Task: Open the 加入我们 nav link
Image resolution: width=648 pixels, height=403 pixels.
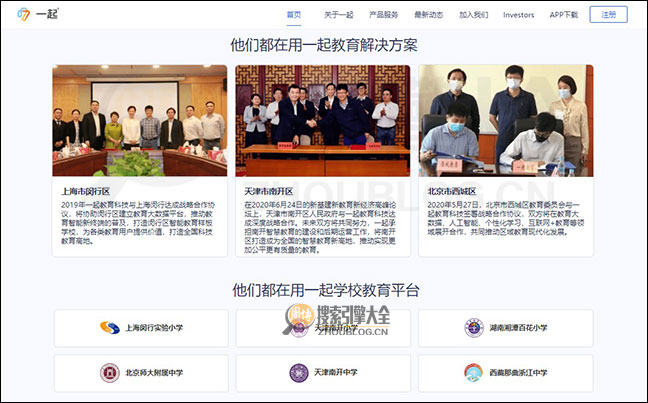Action: 474,15
